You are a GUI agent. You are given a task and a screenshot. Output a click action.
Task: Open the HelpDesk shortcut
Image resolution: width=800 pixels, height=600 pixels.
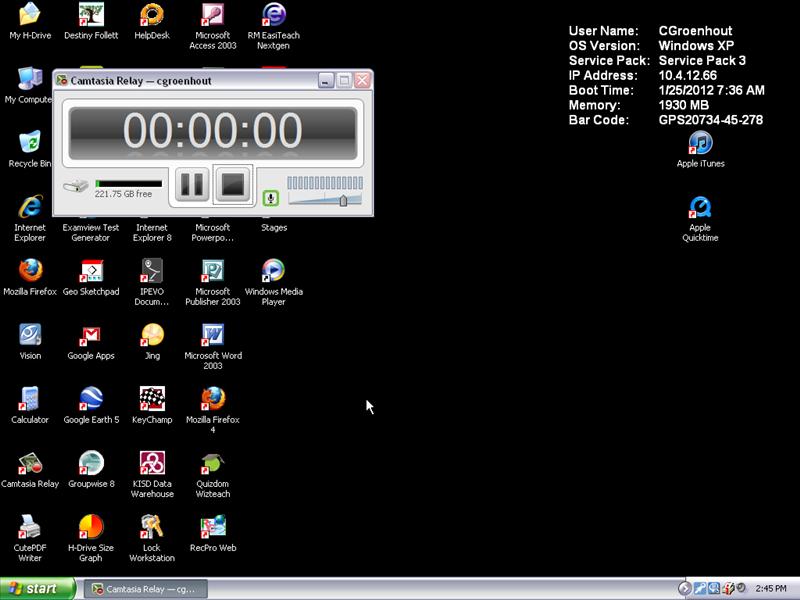coord(152,21)
